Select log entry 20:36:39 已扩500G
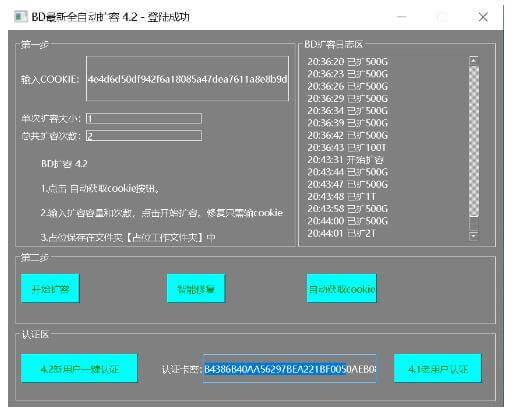Image resolution: width=514 pixels, height=410 pixels. (x=347, y=123)
